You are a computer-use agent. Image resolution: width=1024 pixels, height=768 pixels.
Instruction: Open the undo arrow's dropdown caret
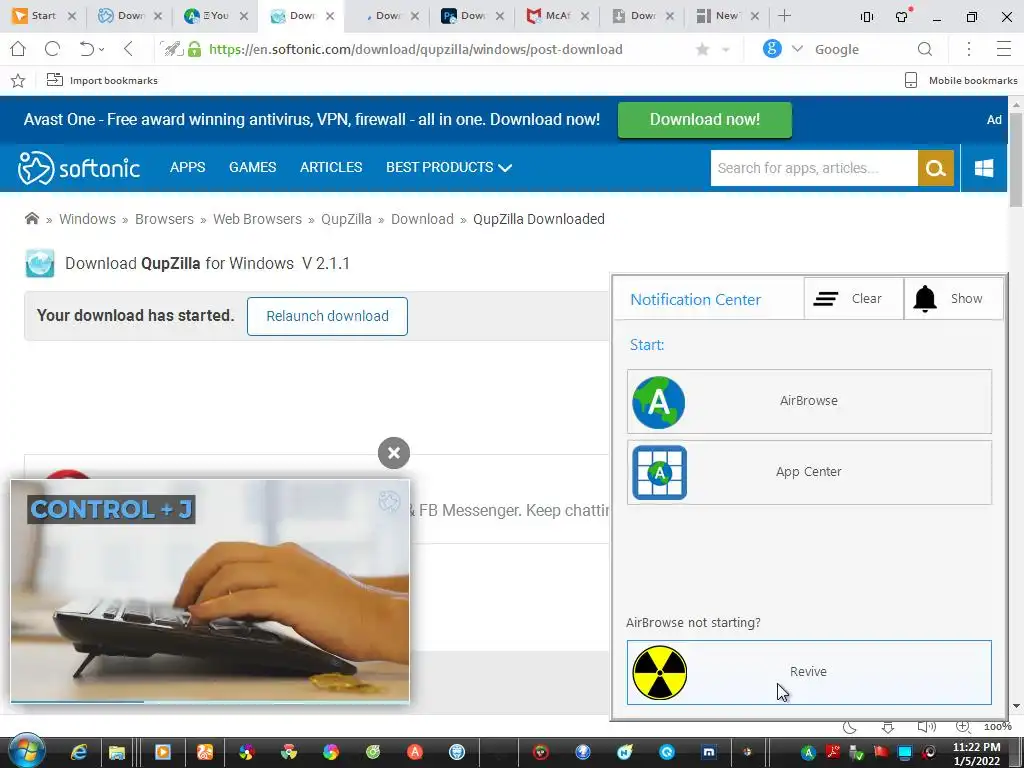coord(102,50)
